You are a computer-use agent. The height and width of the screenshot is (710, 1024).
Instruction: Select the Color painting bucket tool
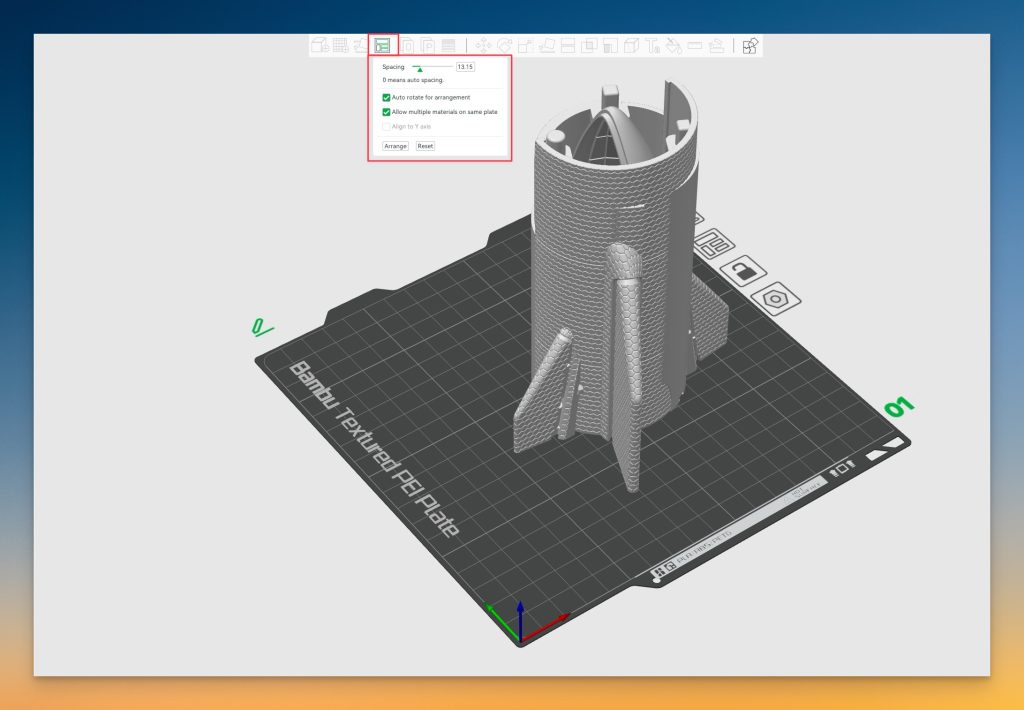tap(674, 46)
